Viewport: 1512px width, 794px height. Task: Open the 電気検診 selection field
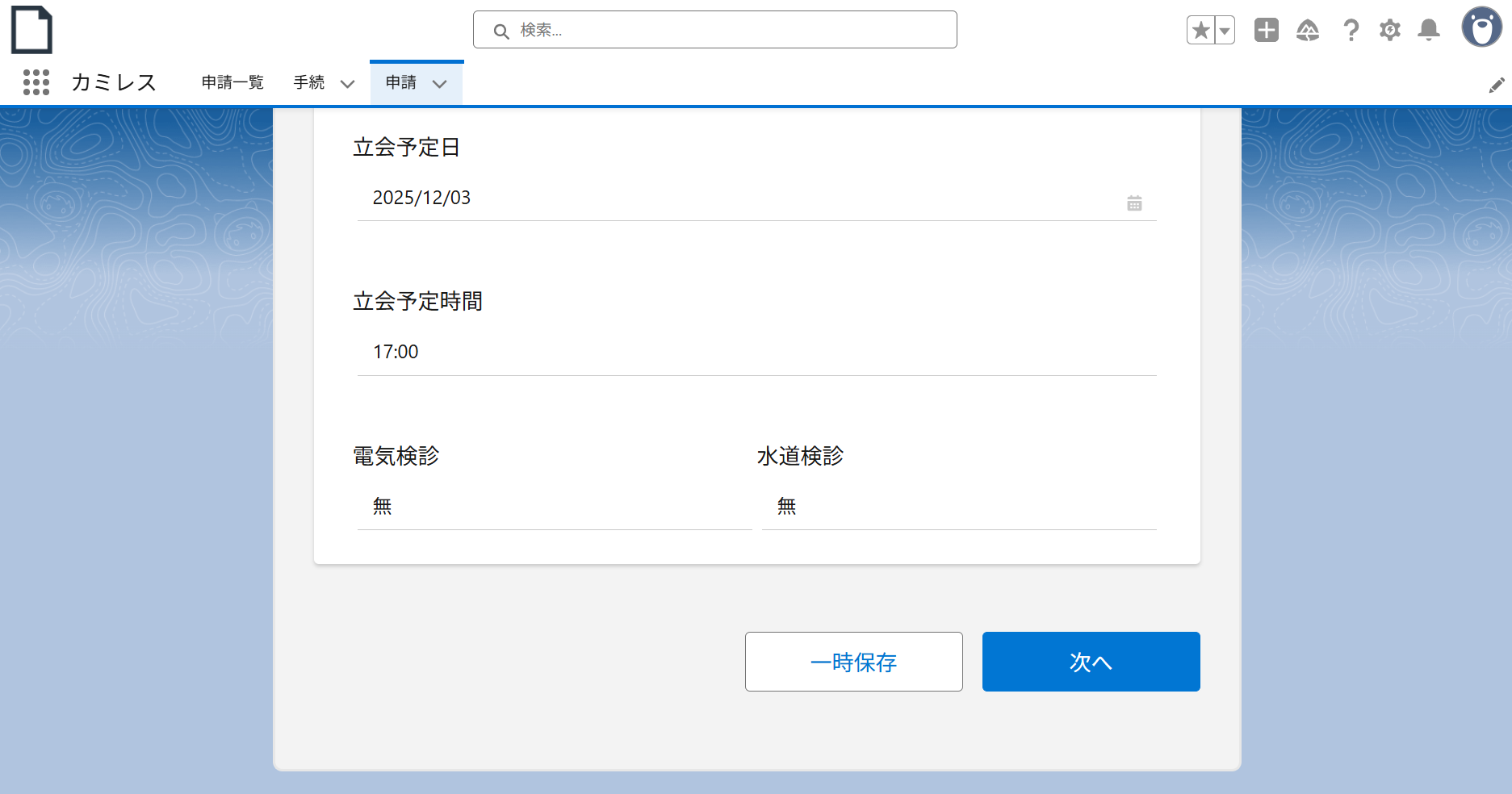click(x=554, y=507)
